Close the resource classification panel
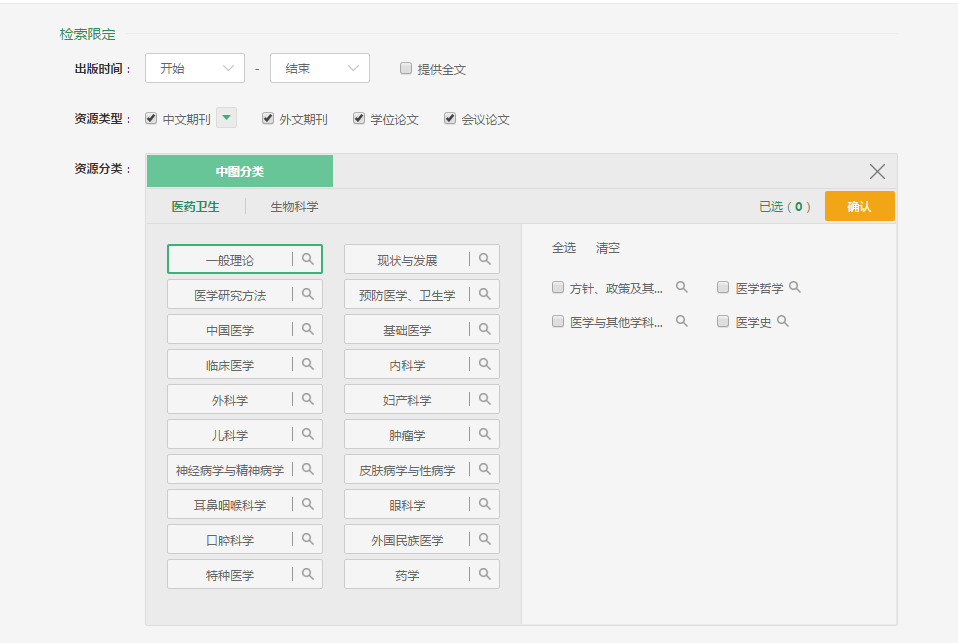The image size is (958, 643). click(x=877, y=171)
